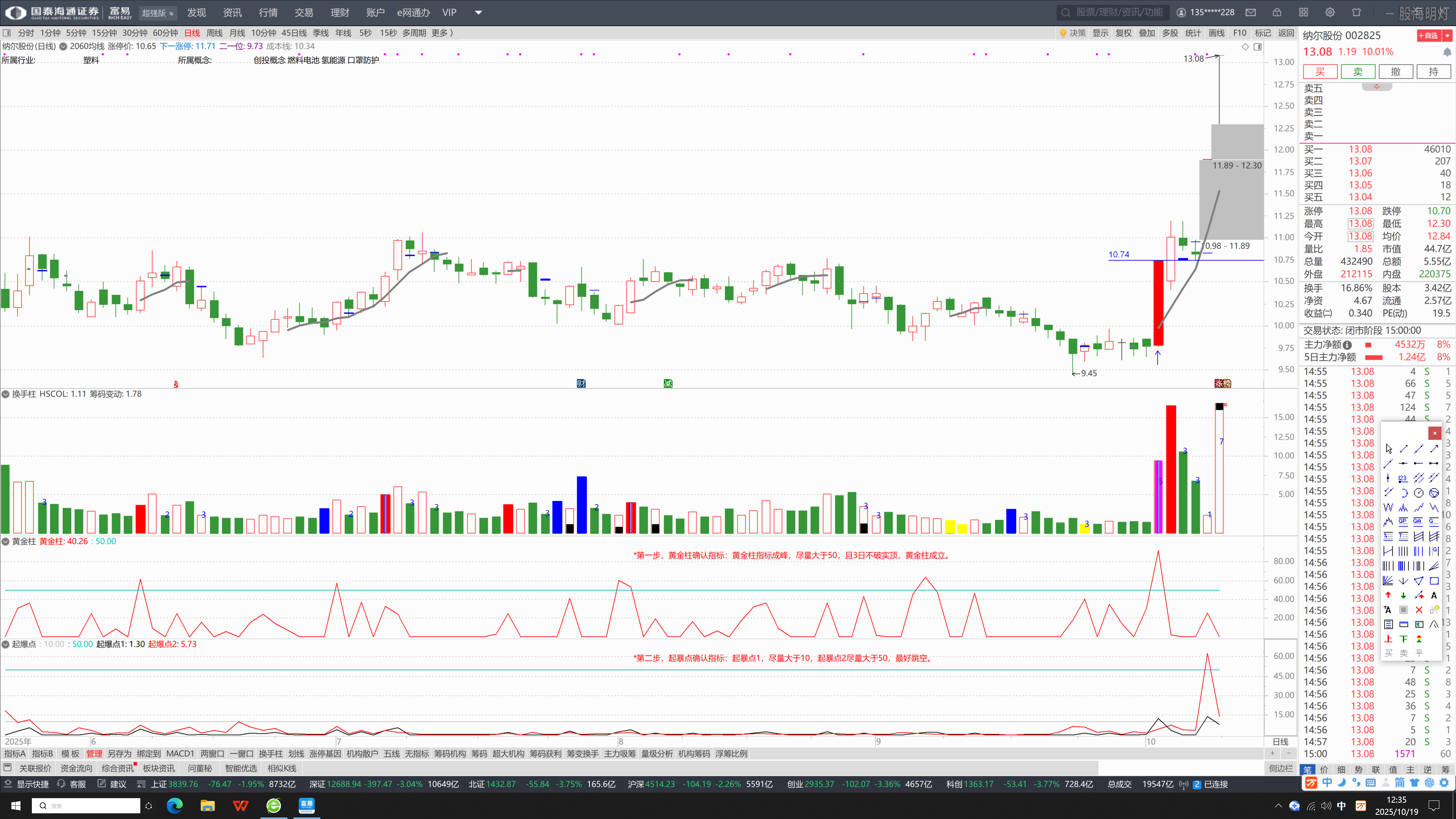Click the red 买 buy button
Image resolution: width=1456 pixels, height=819 pixels.
click(x=1320, y=72)
